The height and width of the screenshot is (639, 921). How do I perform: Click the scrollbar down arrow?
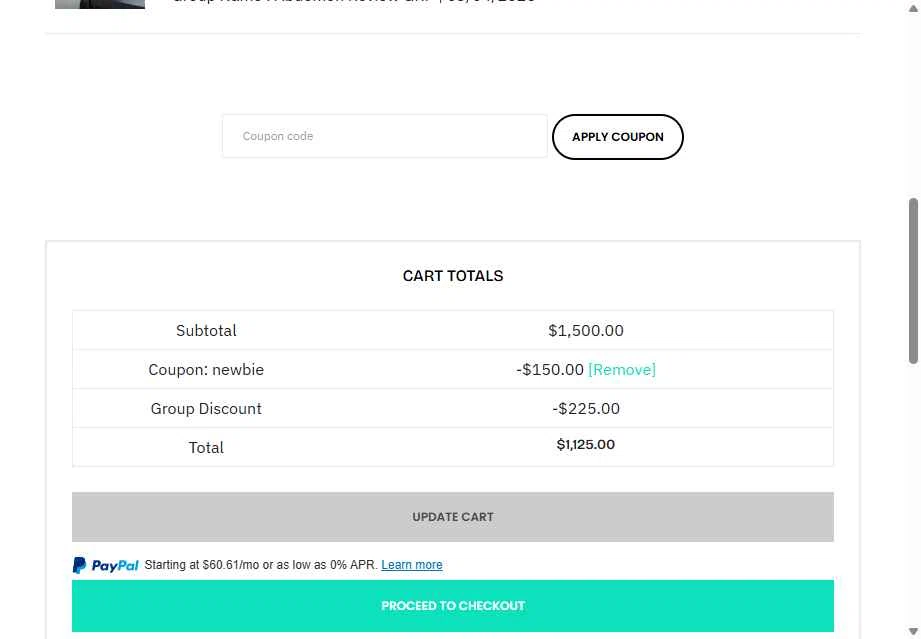[x=913, y=631]
